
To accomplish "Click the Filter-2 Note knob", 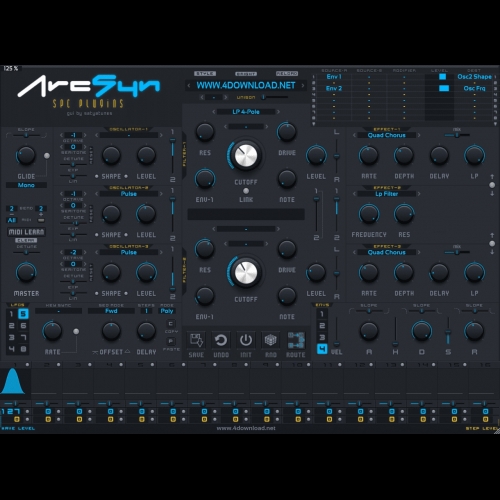I will [287, 296].
